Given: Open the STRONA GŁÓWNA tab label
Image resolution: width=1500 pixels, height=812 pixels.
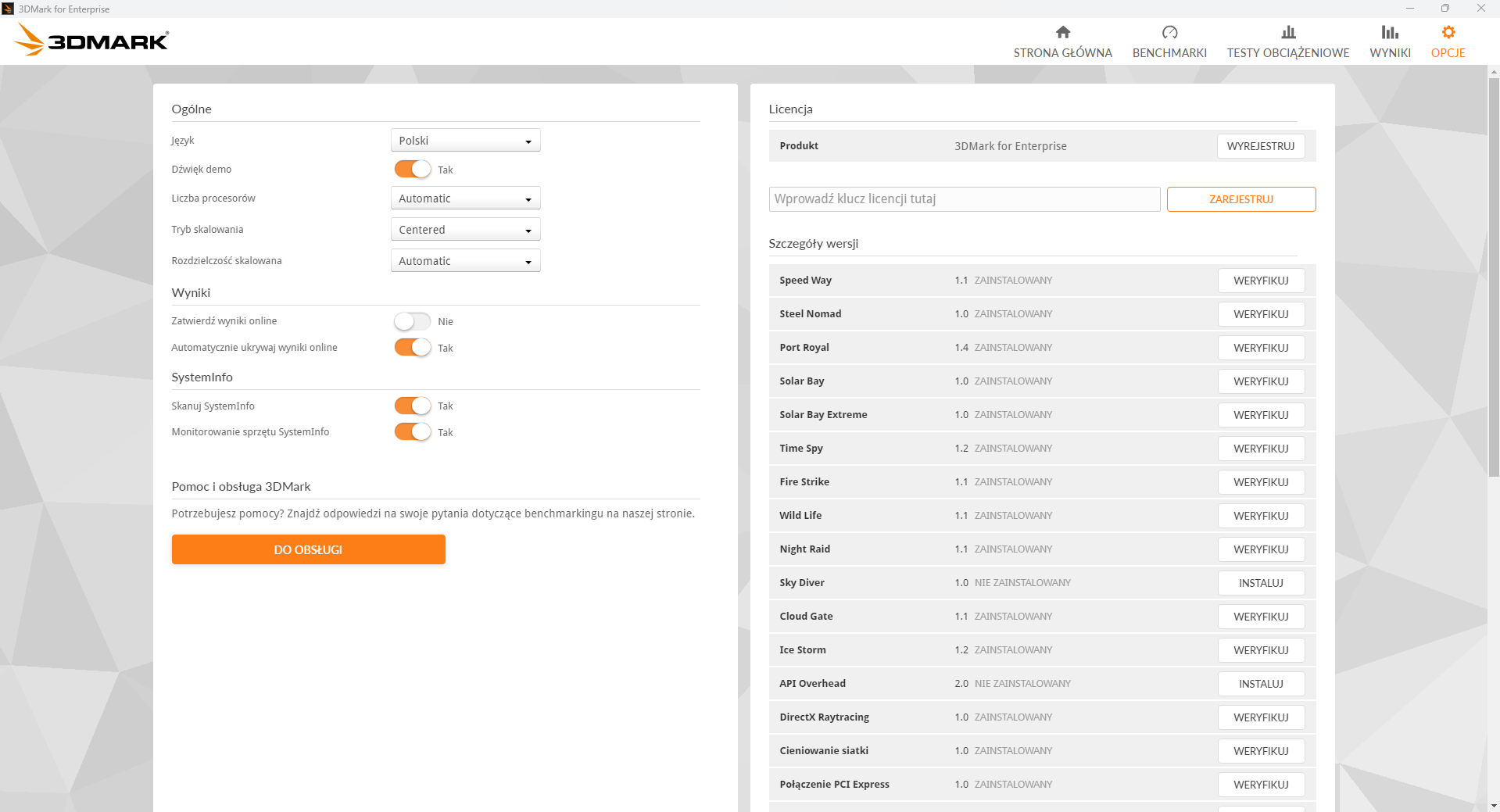Looking at the screenshot, I should tap(1062, 53).
